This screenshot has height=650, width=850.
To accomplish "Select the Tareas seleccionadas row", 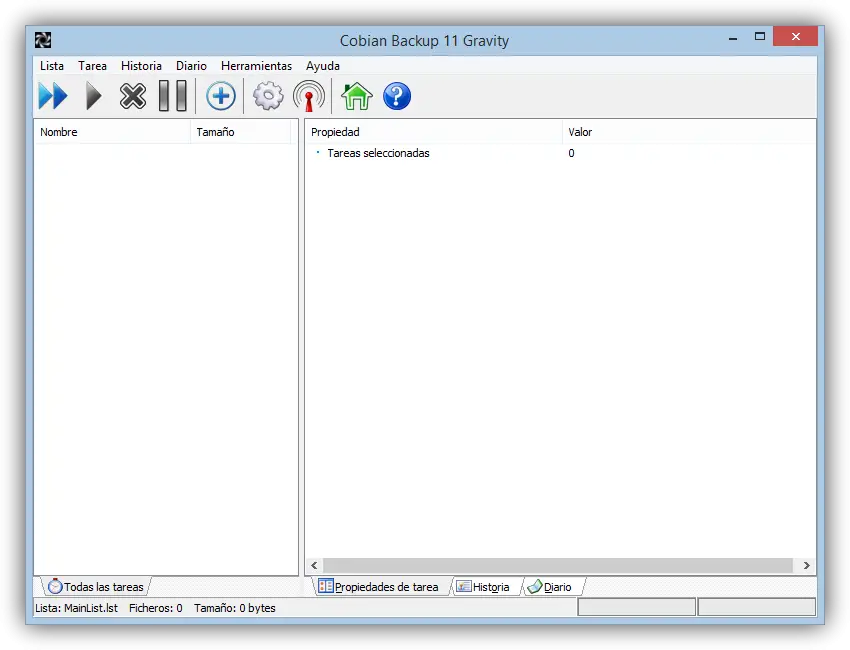I will 561,153.
